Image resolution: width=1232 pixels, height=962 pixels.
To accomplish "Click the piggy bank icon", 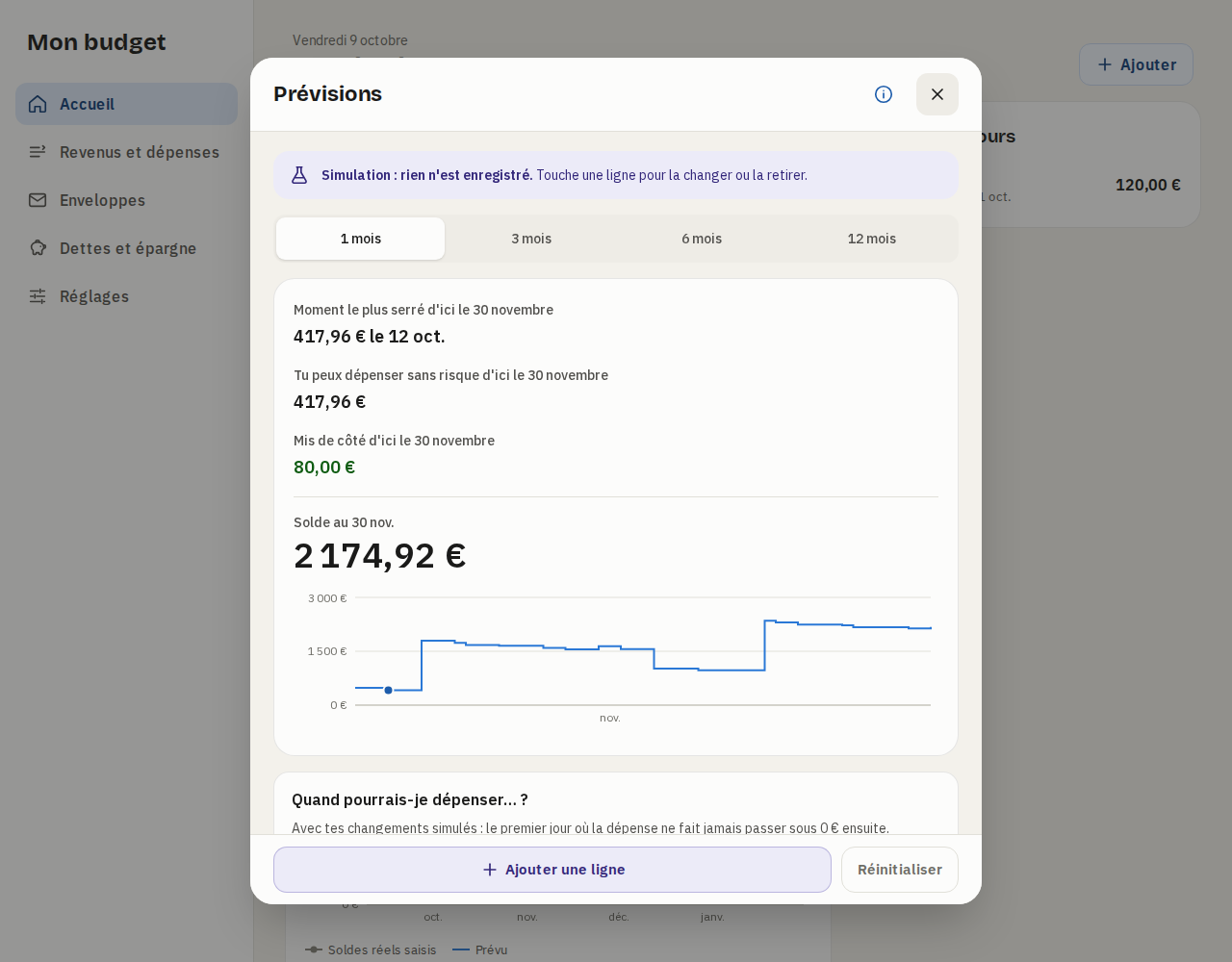I will 38,248.
